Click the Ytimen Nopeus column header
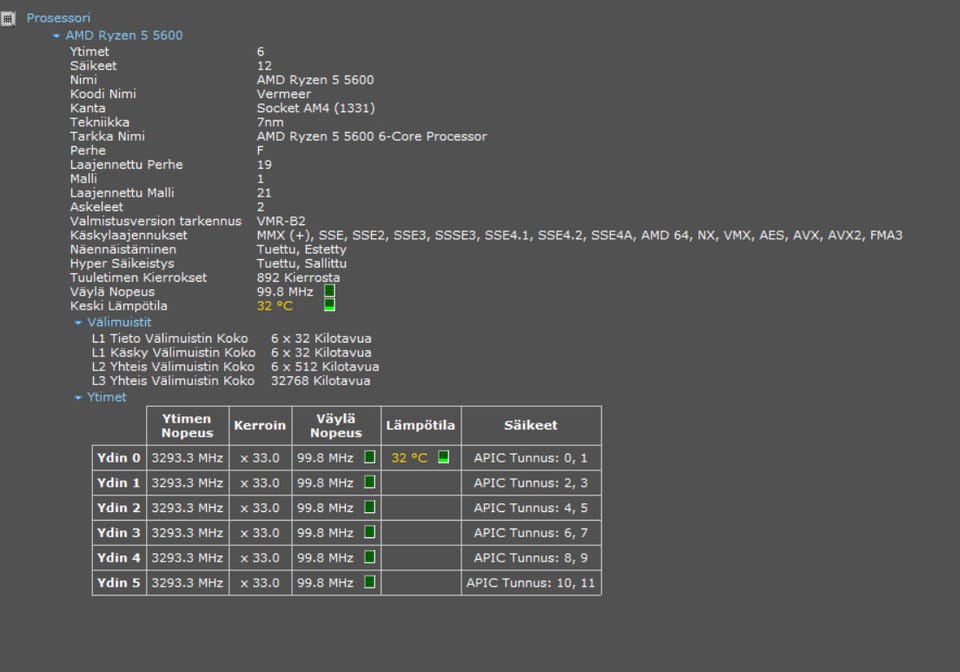The height and width of the screenshot is (672, 960). click(187, 425)
